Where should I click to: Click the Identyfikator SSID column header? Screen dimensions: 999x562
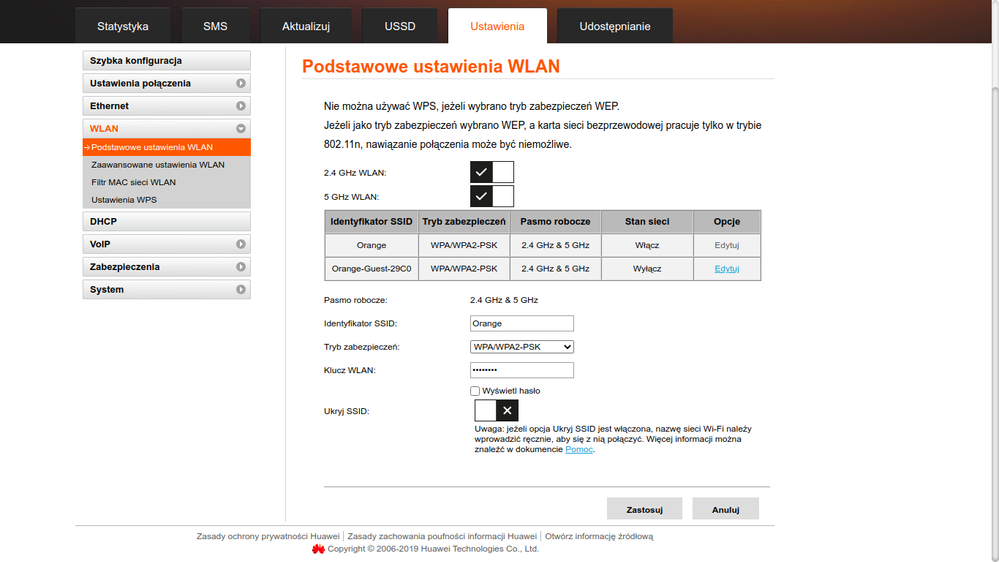point(371,222)
